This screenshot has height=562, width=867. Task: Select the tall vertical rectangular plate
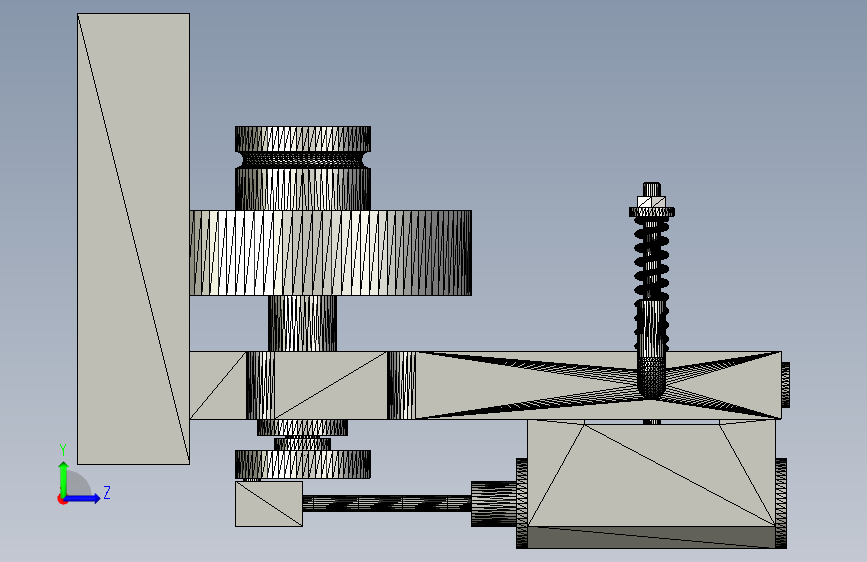tap(133, 239)
